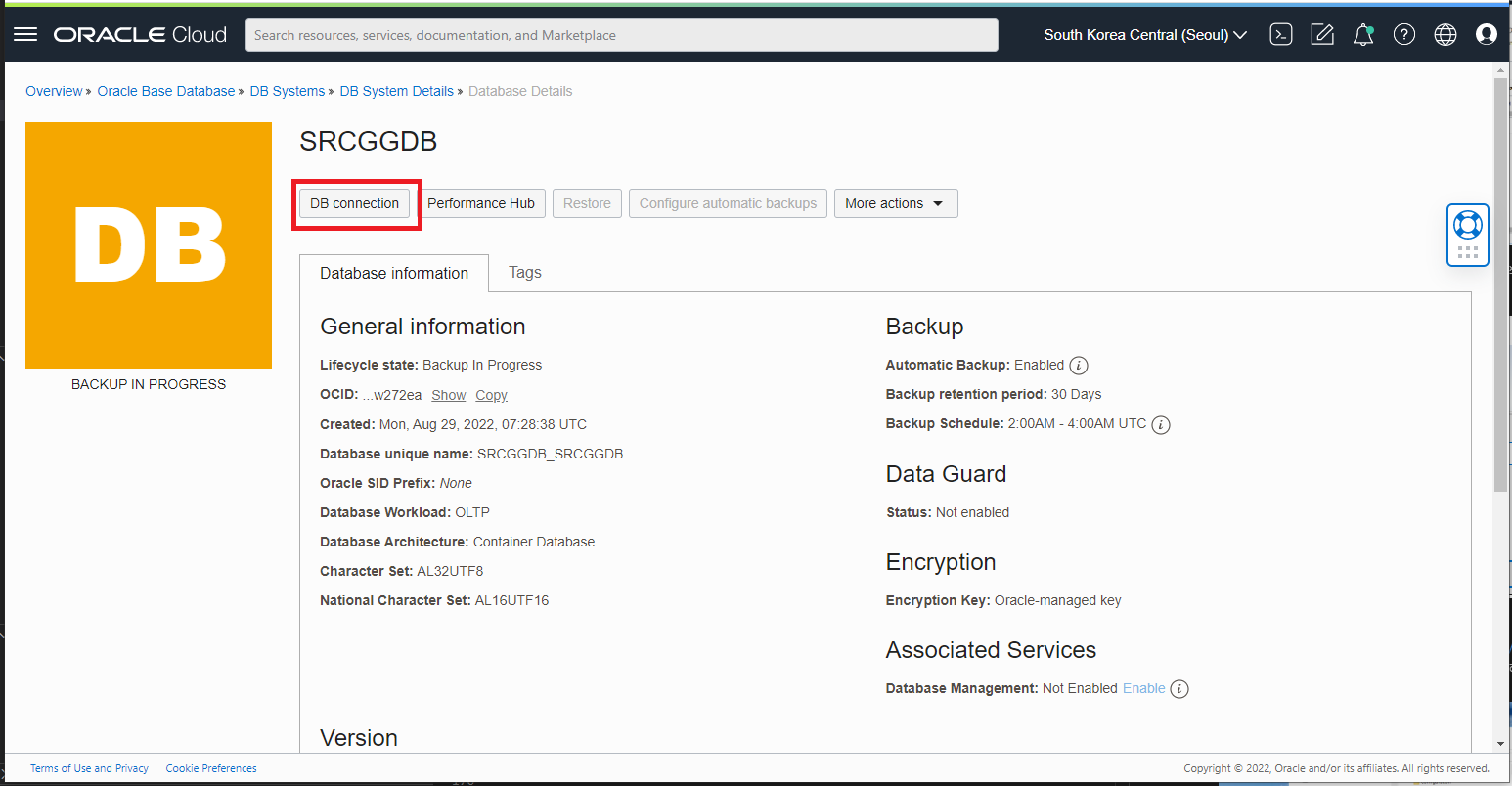The width and height of the screenshot is (1512, 786).
Task: View notifications bell icon
Action: point(1363,35)
